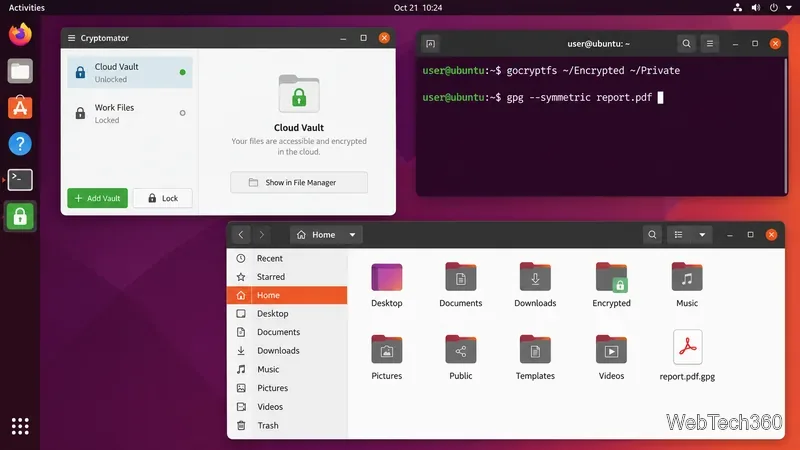Open clock Oct 21 10:24 menu
Screen dimensions: 800x450
(418, 8)
